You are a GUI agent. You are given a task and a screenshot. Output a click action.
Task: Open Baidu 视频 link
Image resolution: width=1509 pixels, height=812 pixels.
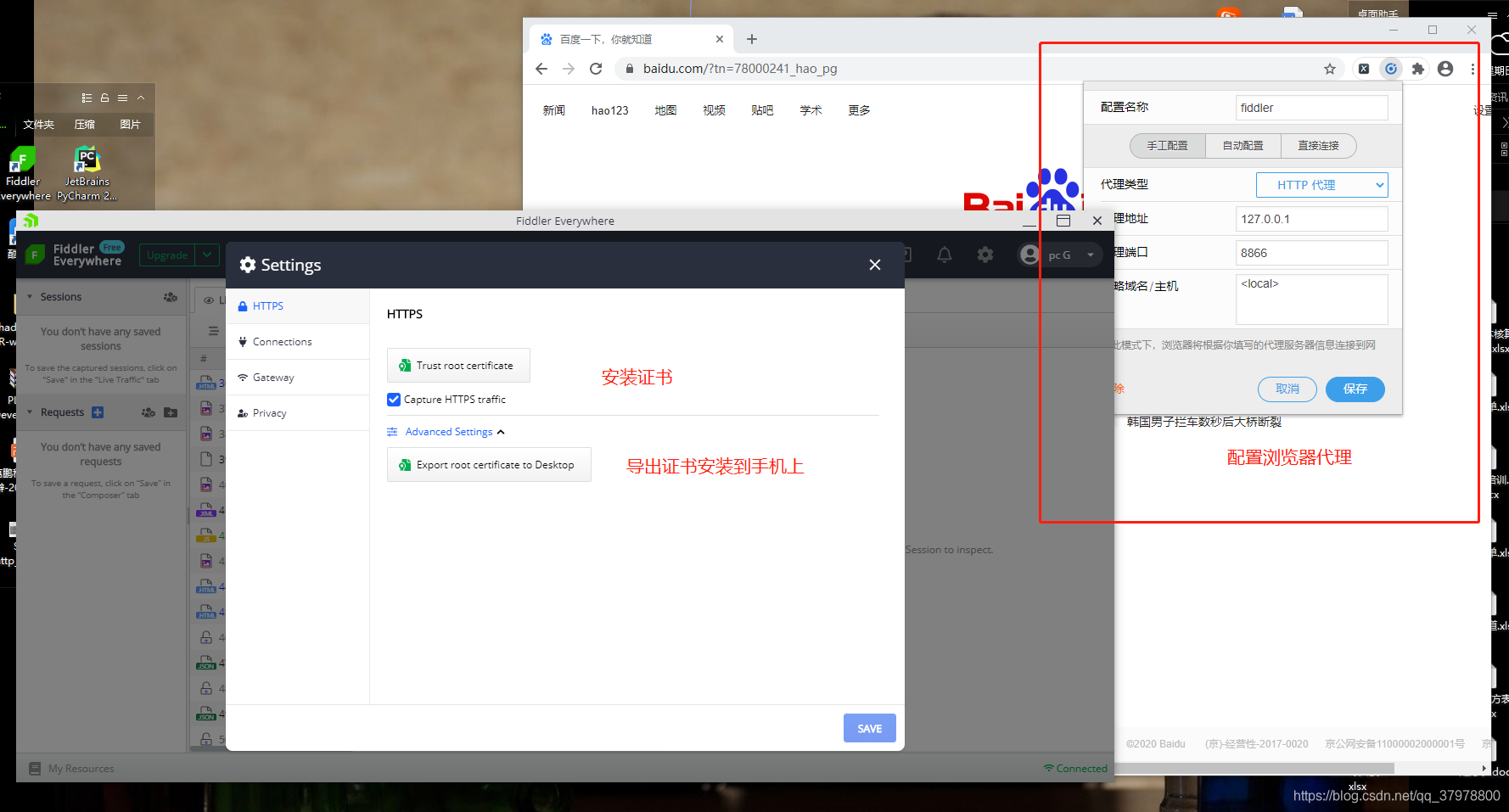[x=715, y=110]
